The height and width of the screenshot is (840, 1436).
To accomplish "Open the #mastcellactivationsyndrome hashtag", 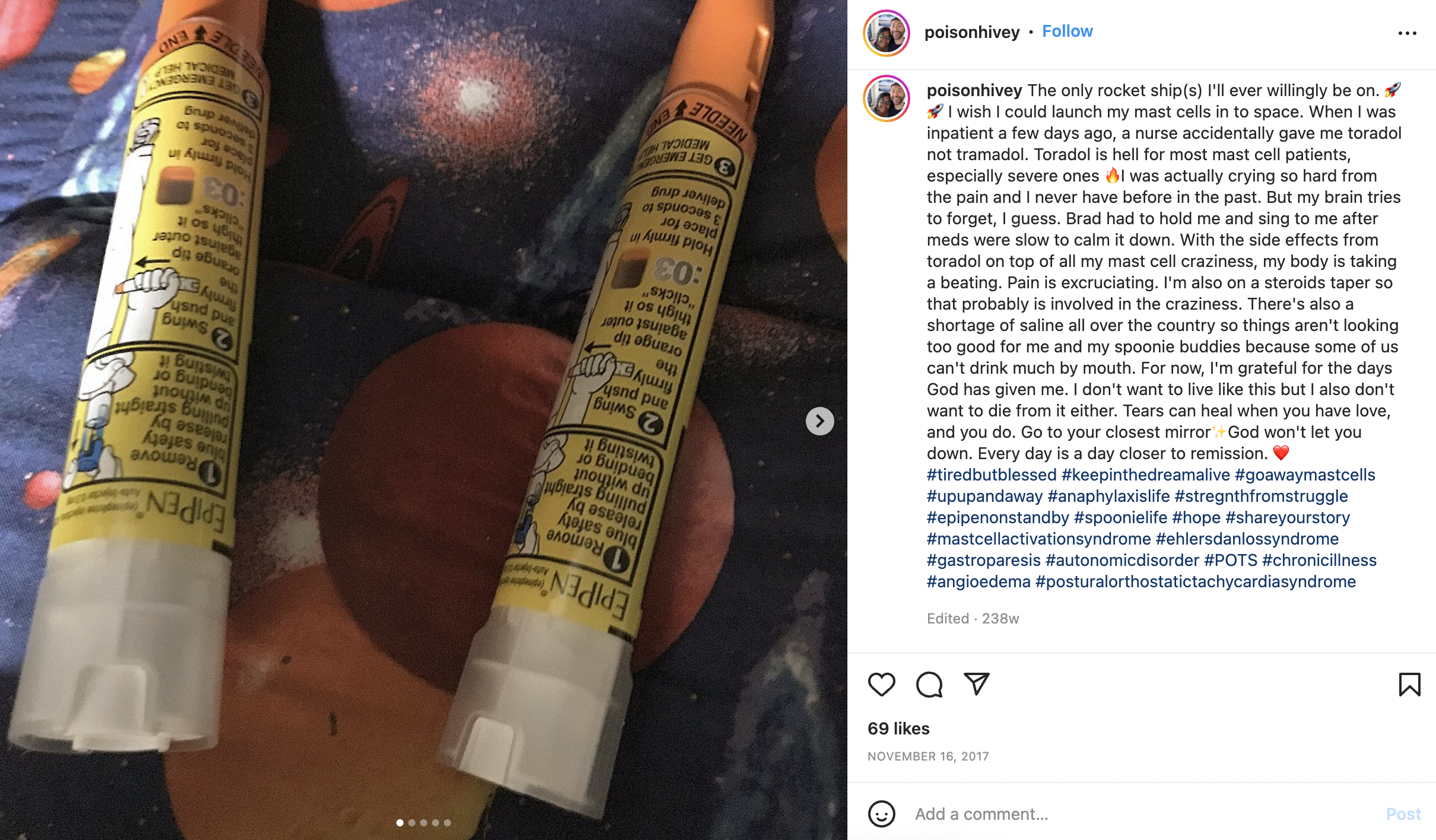I will [1038, 539].
